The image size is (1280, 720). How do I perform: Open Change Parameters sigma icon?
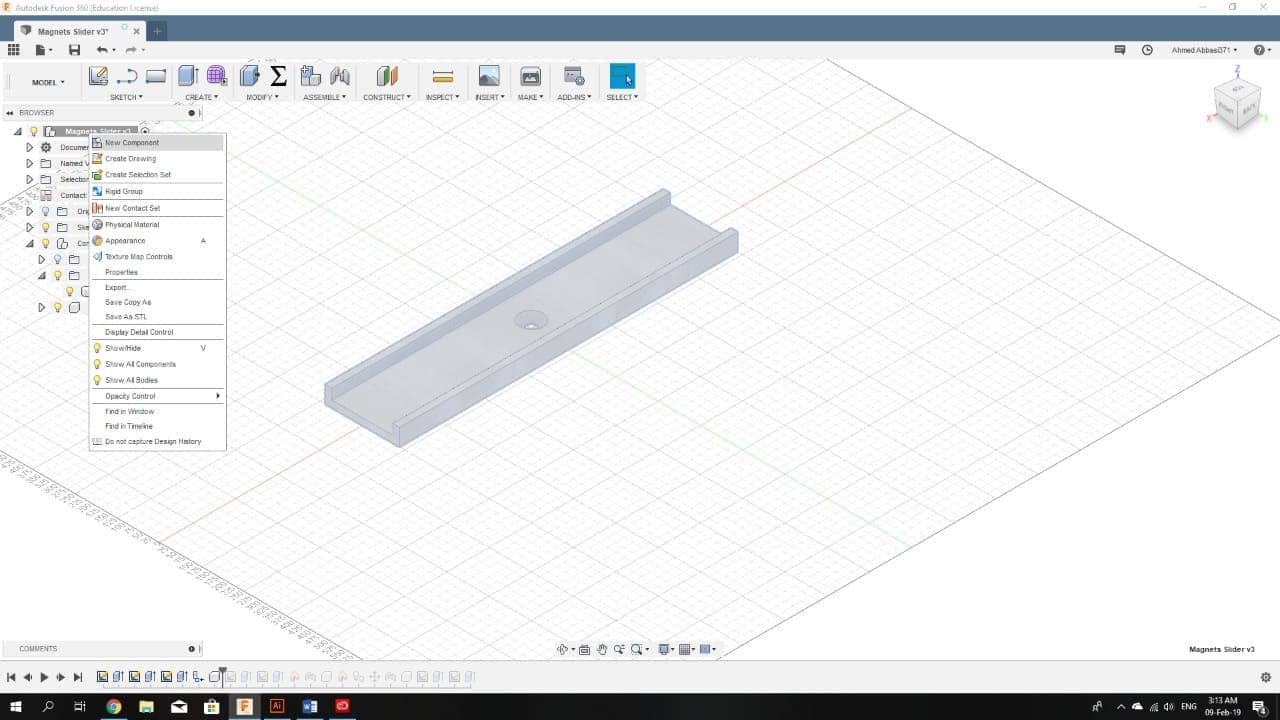pos(279,76)
